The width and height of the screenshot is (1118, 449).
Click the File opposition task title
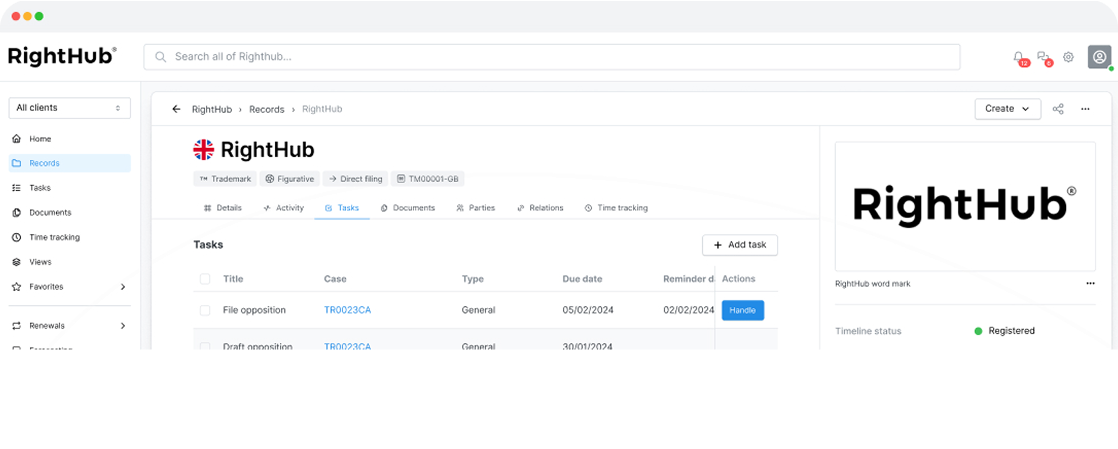coord(255,310)
